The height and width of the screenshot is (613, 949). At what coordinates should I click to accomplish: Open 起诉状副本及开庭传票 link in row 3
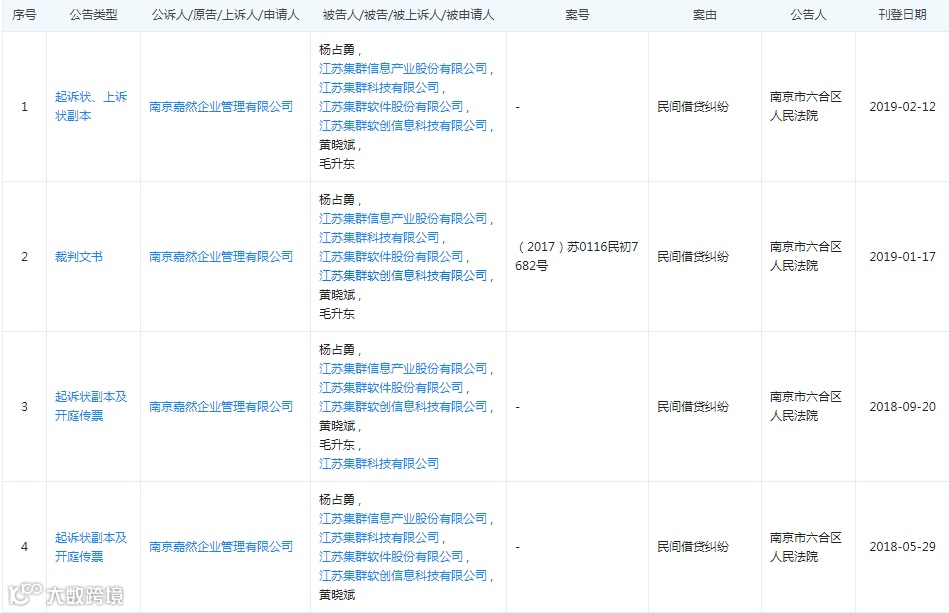coord(91,406)
